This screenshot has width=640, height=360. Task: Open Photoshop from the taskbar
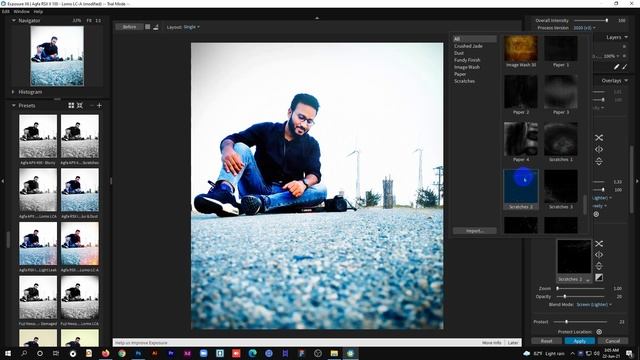coord(138,353)
